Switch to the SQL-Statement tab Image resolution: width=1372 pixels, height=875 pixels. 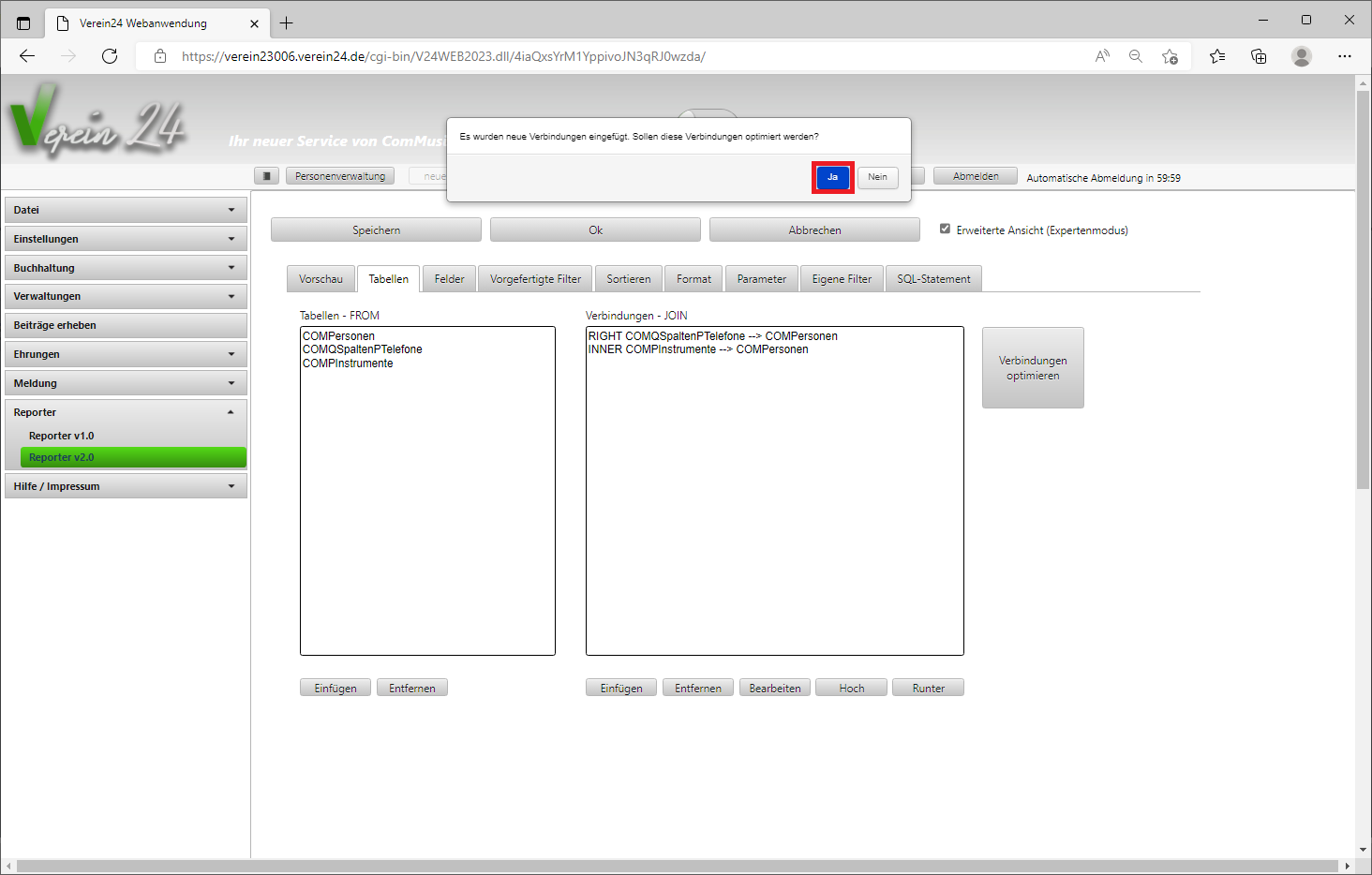[x=932, y=279]
